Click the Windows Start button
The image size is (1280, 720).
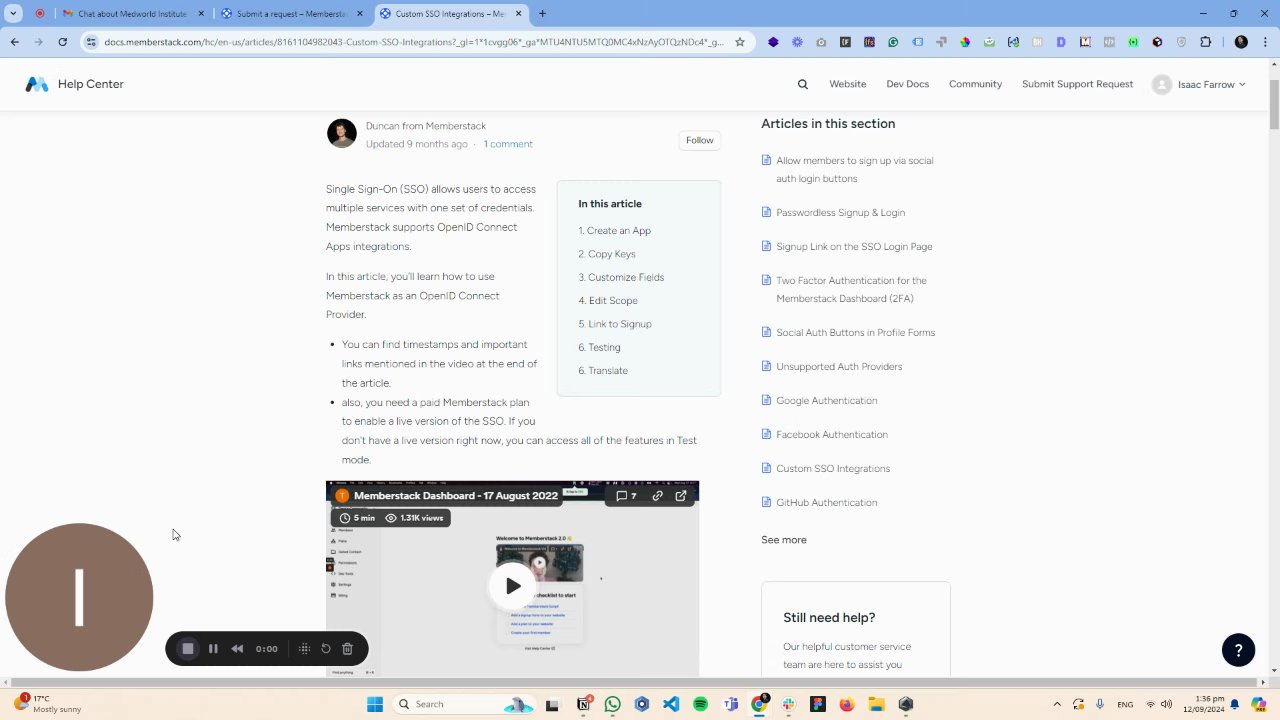pyautogui.click(x=375, y=704)
